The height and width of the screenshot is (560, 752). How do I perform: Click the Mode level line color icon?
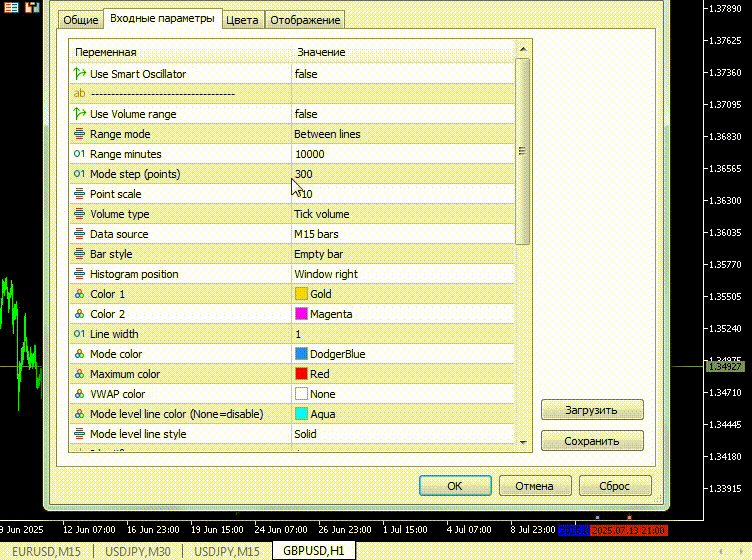pos(80,414)
